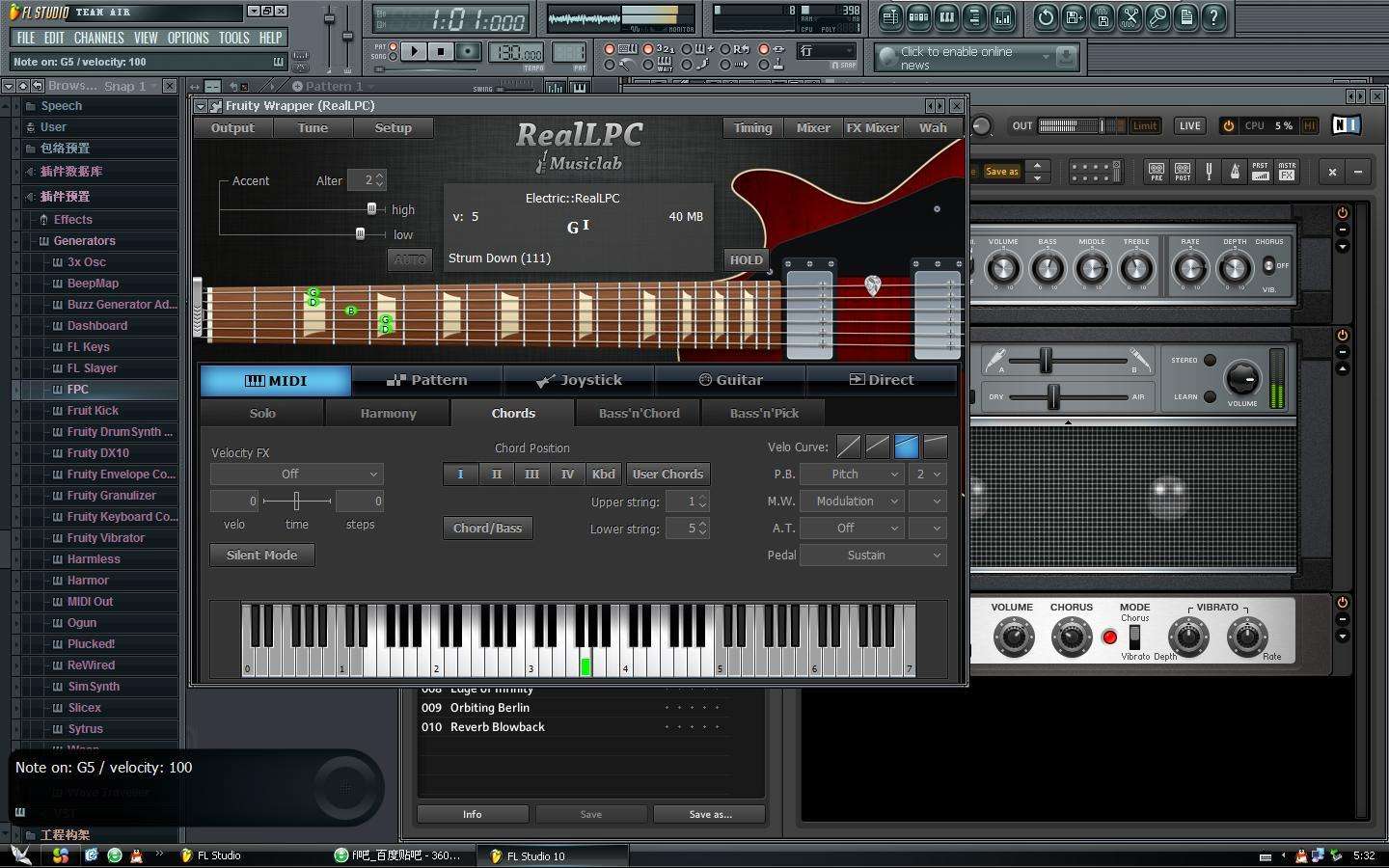Open Guitar Rig PRE tapedeck
The height and width of the screenshot is (868, 1389).
(x=1156, y=172)
